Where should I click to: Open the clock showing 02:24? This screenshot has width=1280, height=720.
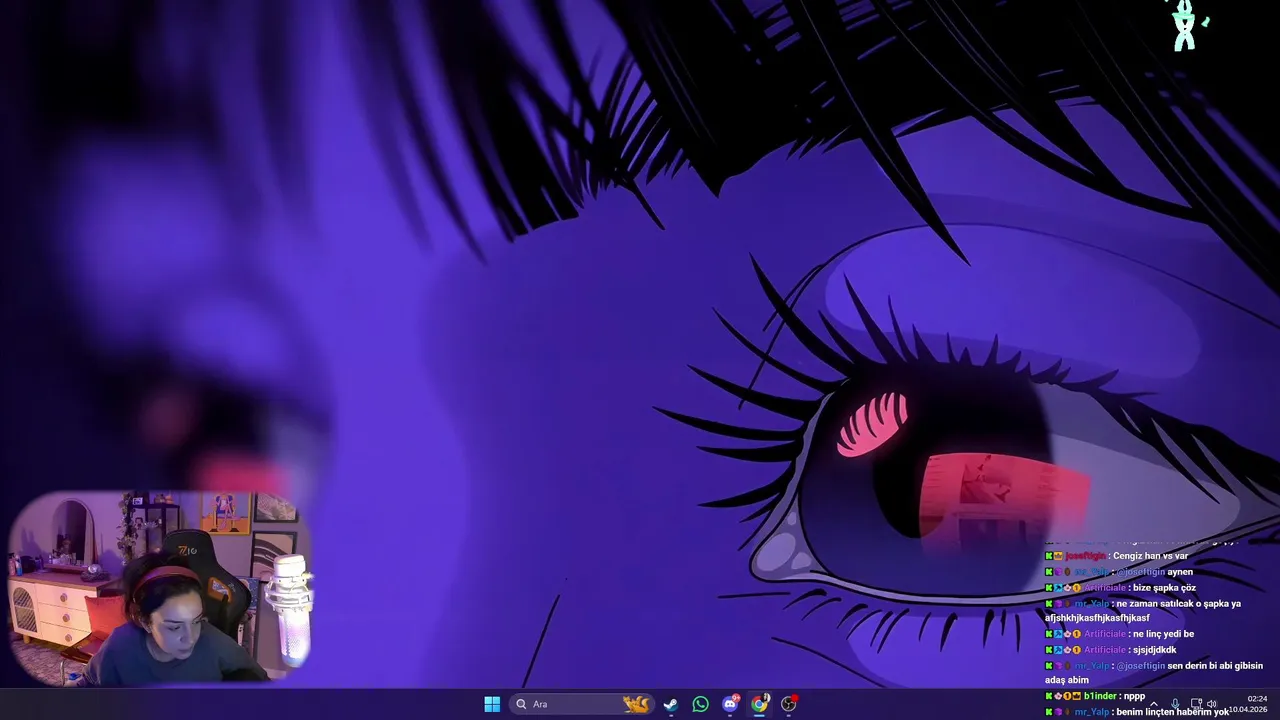(x=1258, y=698)
